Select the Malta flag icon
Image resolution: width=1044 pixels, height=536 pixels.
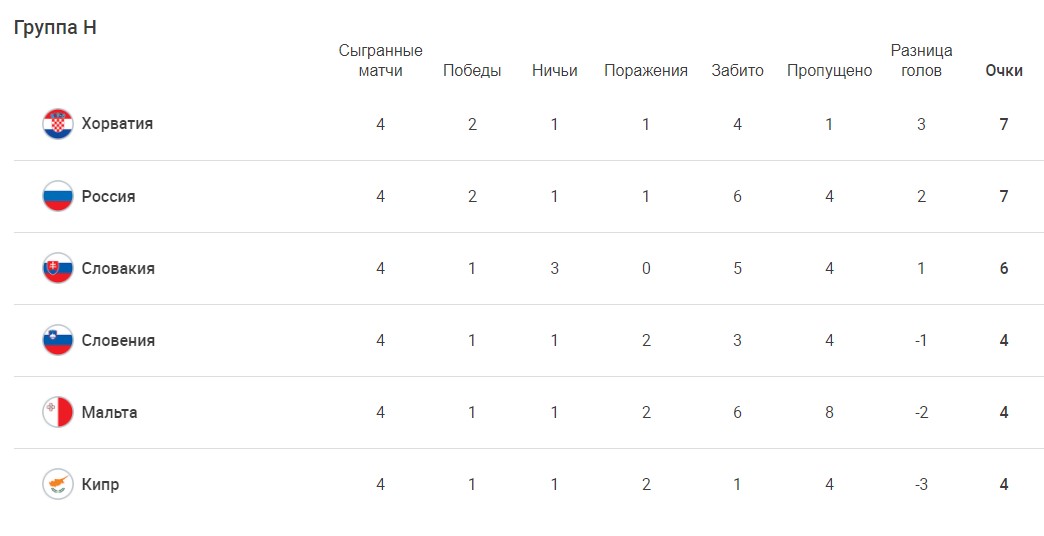point(58,412)
